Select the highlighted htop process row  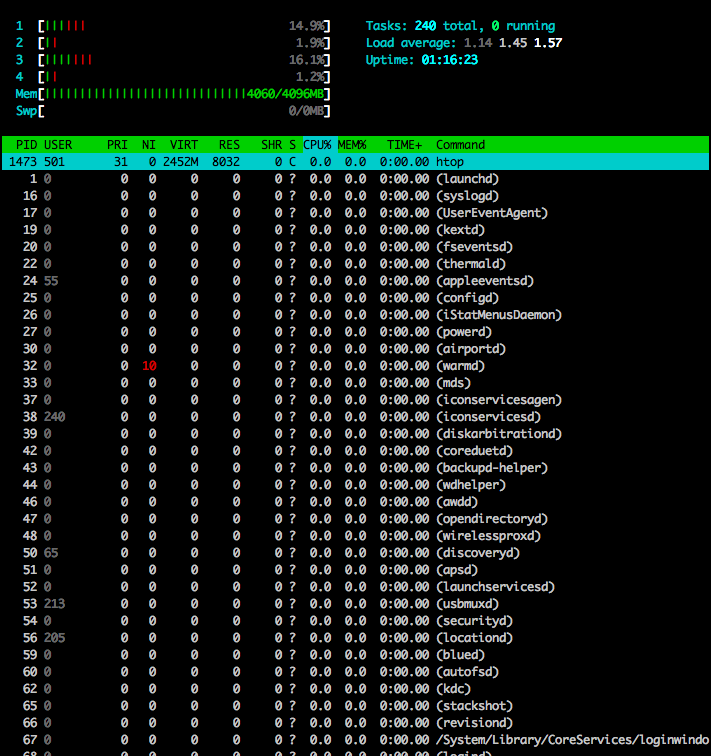(355, 162)
